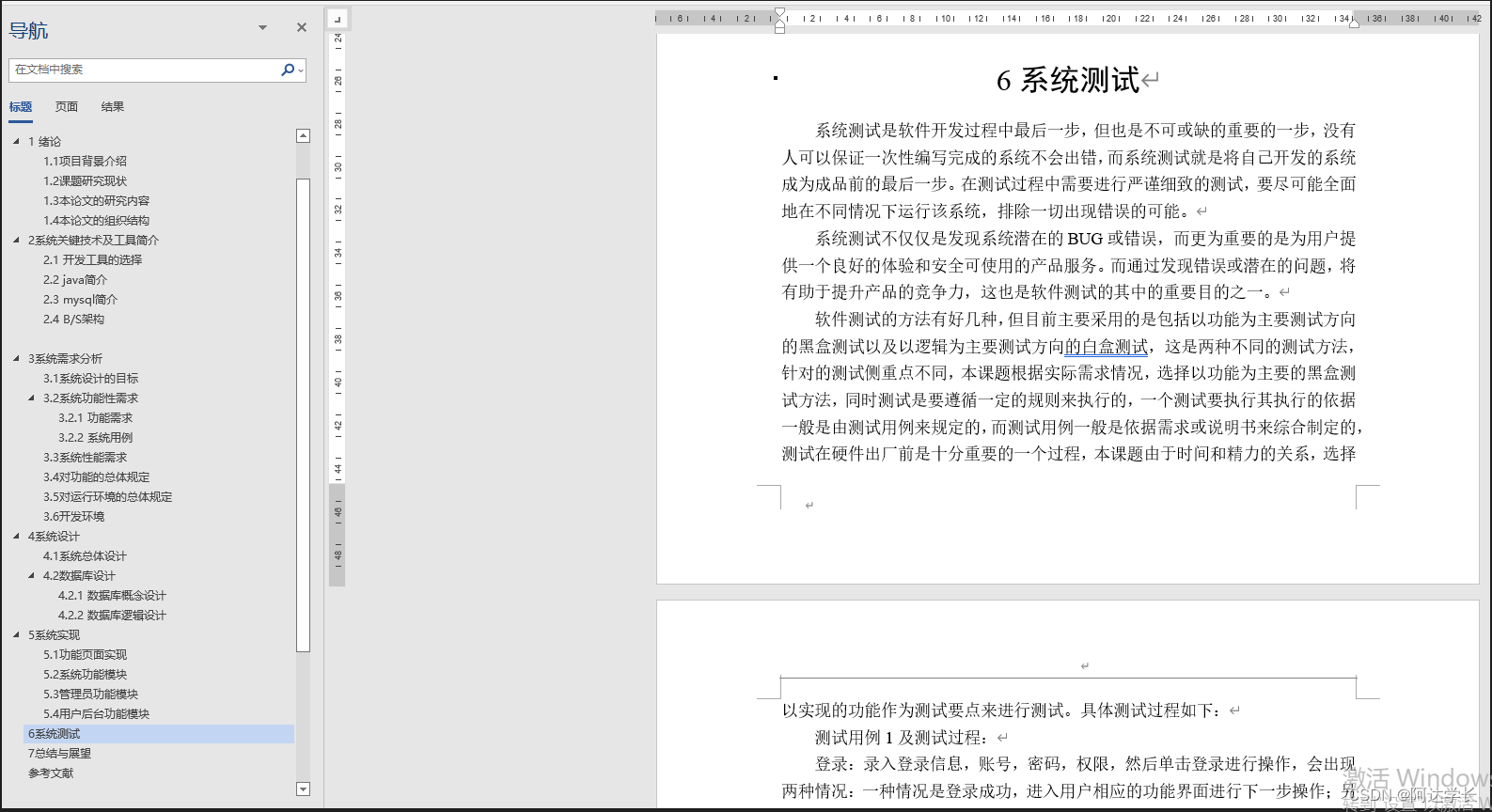Image resolution: width=1492 pixels, height=812 pixels.
Task: Go to heading 5.4用户后台功能模块
Action: coord(96,714)
